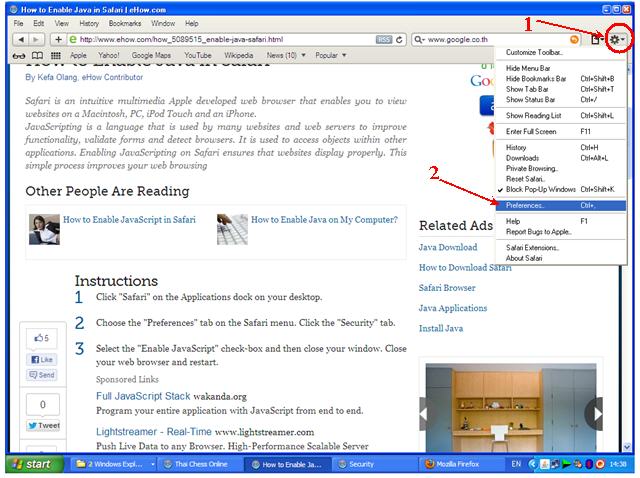The width and height of the screenshot is (640, 478).
Task: Select Preferences from the gear menu
Action: click(561, 205)
